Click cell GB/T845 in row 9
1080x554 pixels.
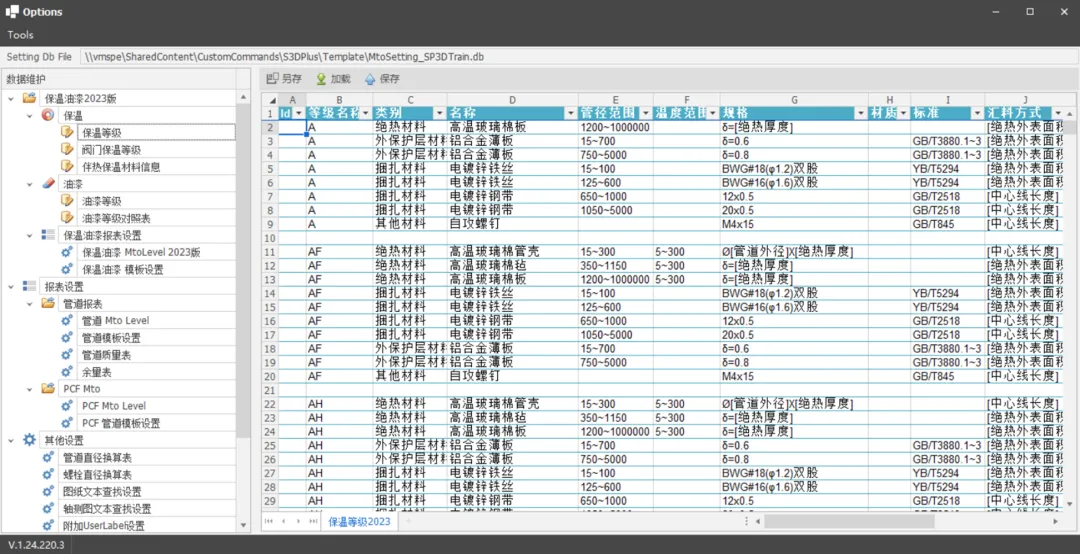[x=948, y=224]
